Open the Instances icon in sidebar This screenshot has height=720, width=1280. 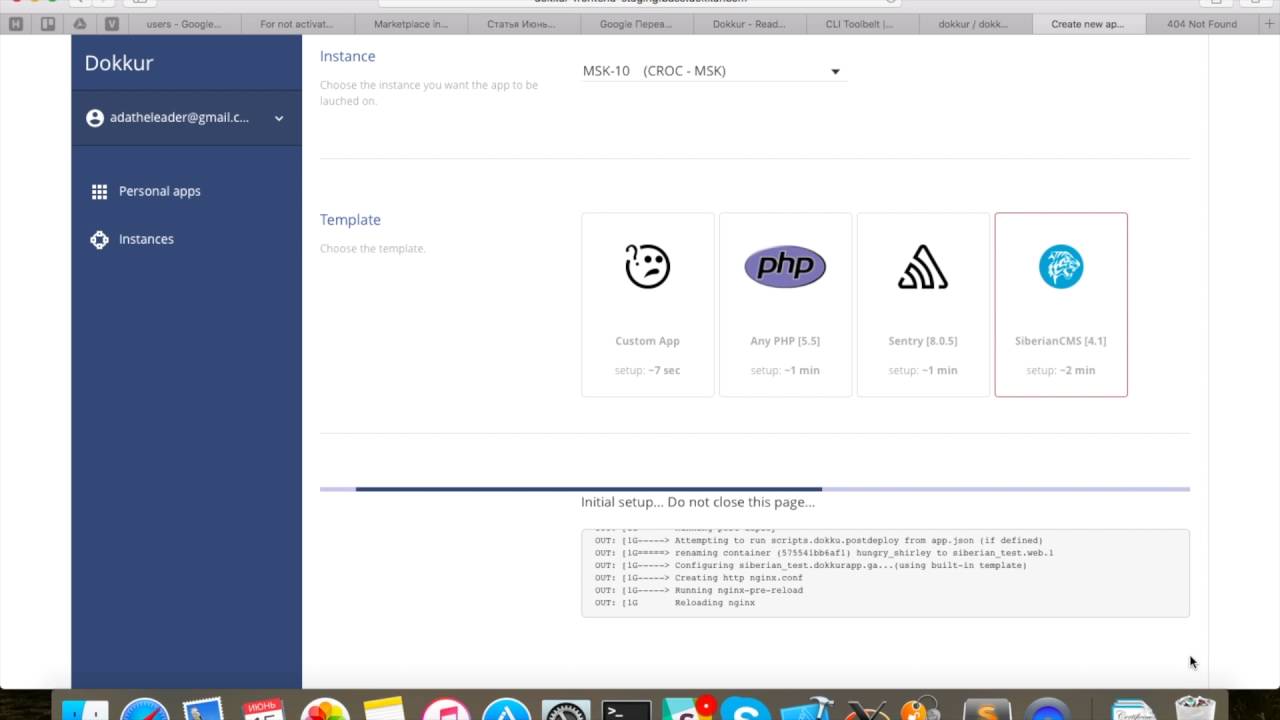[x=99, y=239]
